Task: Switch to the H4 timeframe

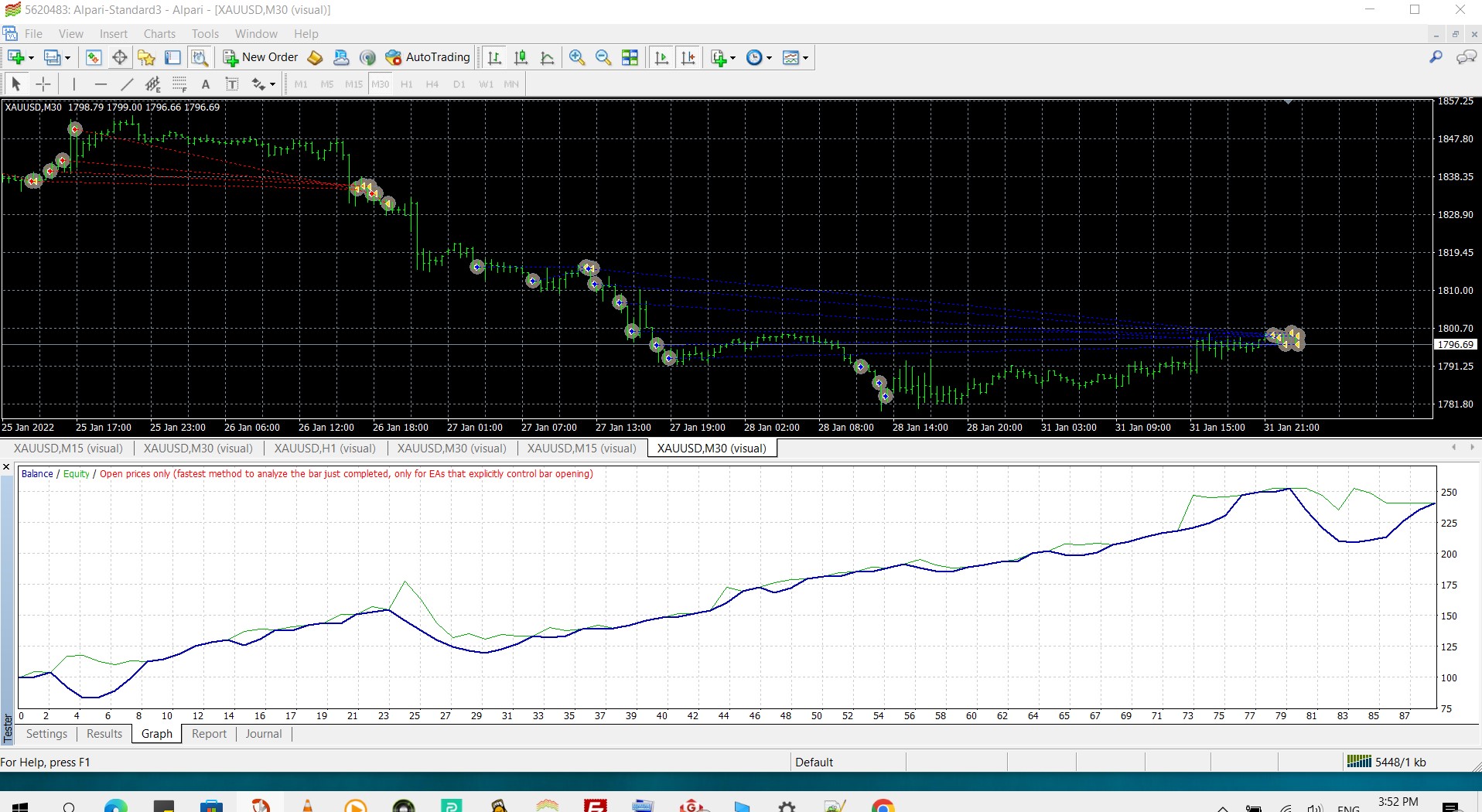Action: [x=432, y=84]
